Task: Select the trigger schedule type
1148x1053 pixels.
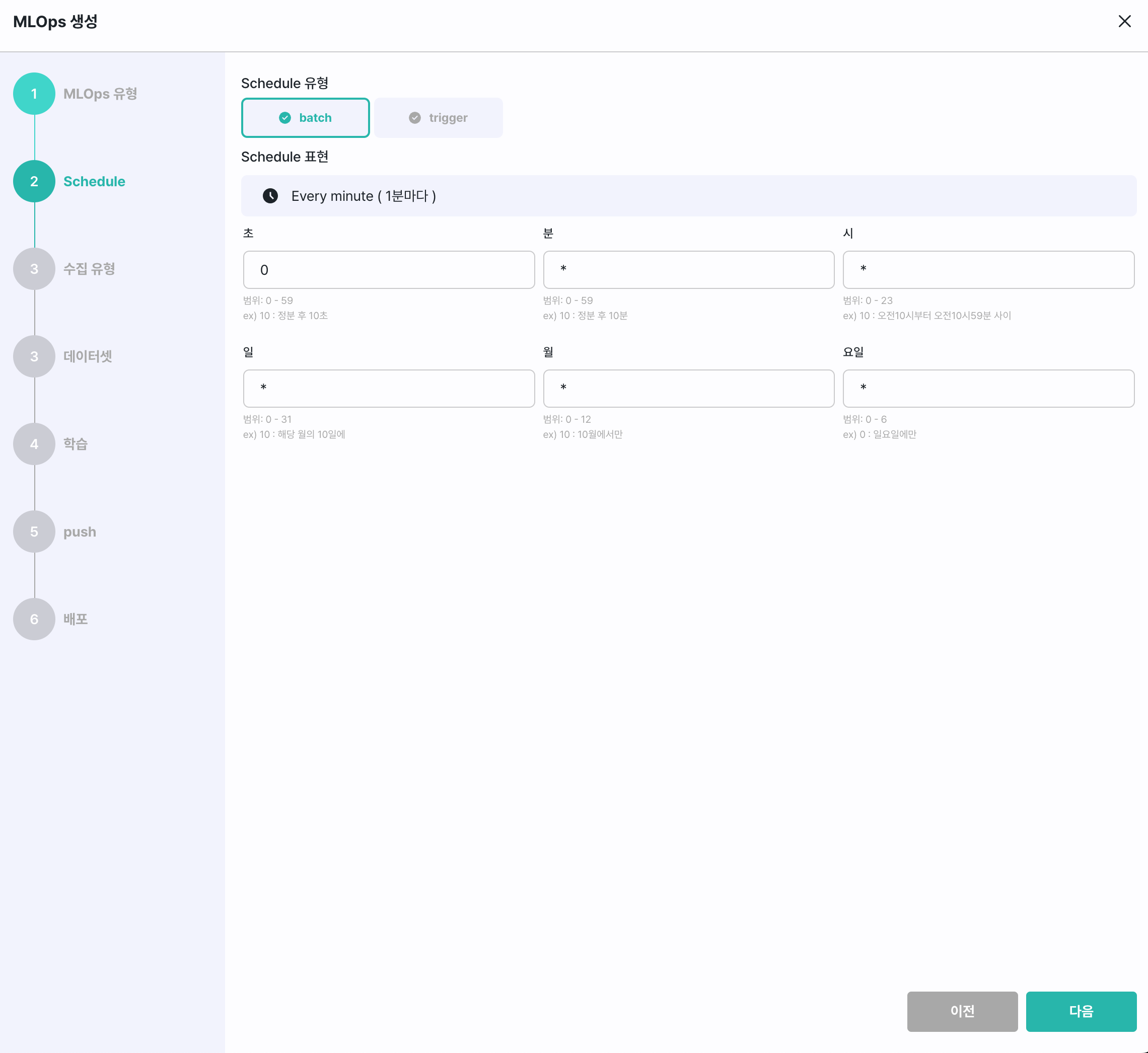Action: (x=439, y=118)
